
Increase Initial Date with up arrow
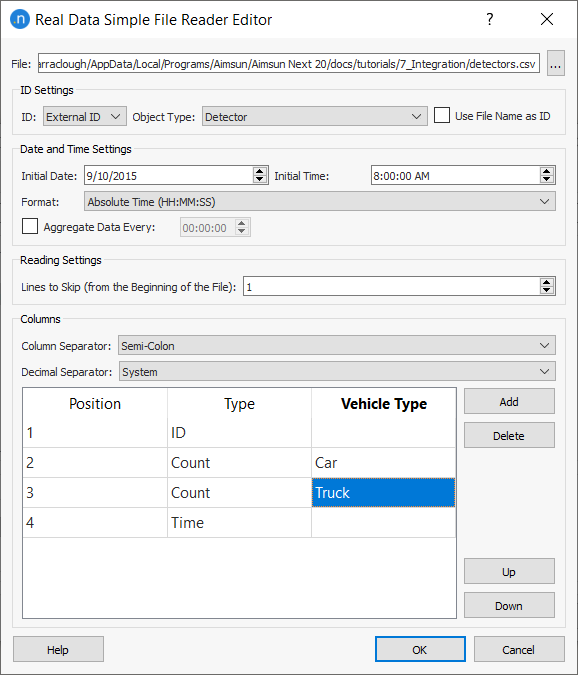click(260, 171)
